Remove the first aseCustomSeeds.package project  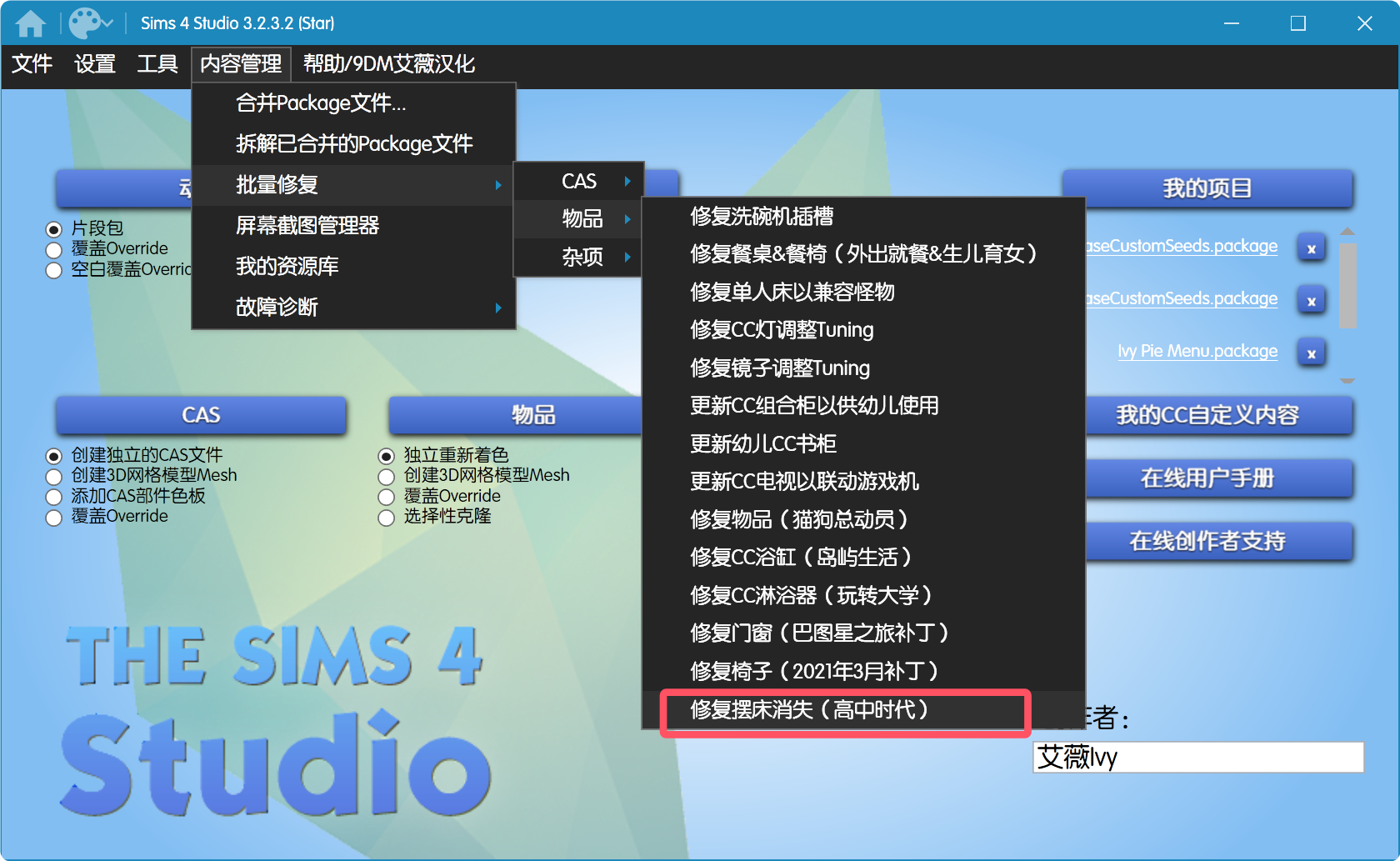[1312, 248]
